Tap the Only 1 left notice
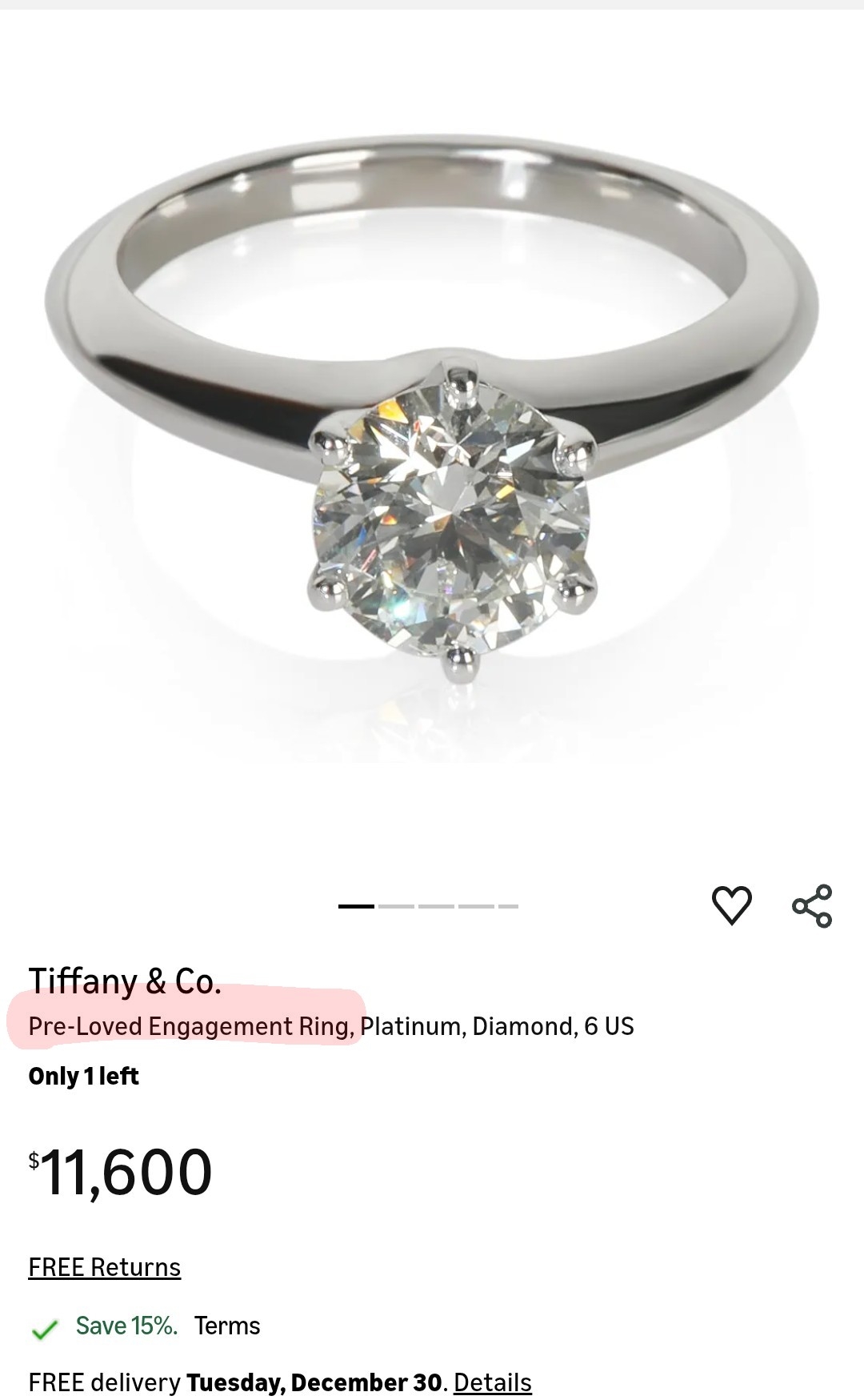 click(83, 1076)
